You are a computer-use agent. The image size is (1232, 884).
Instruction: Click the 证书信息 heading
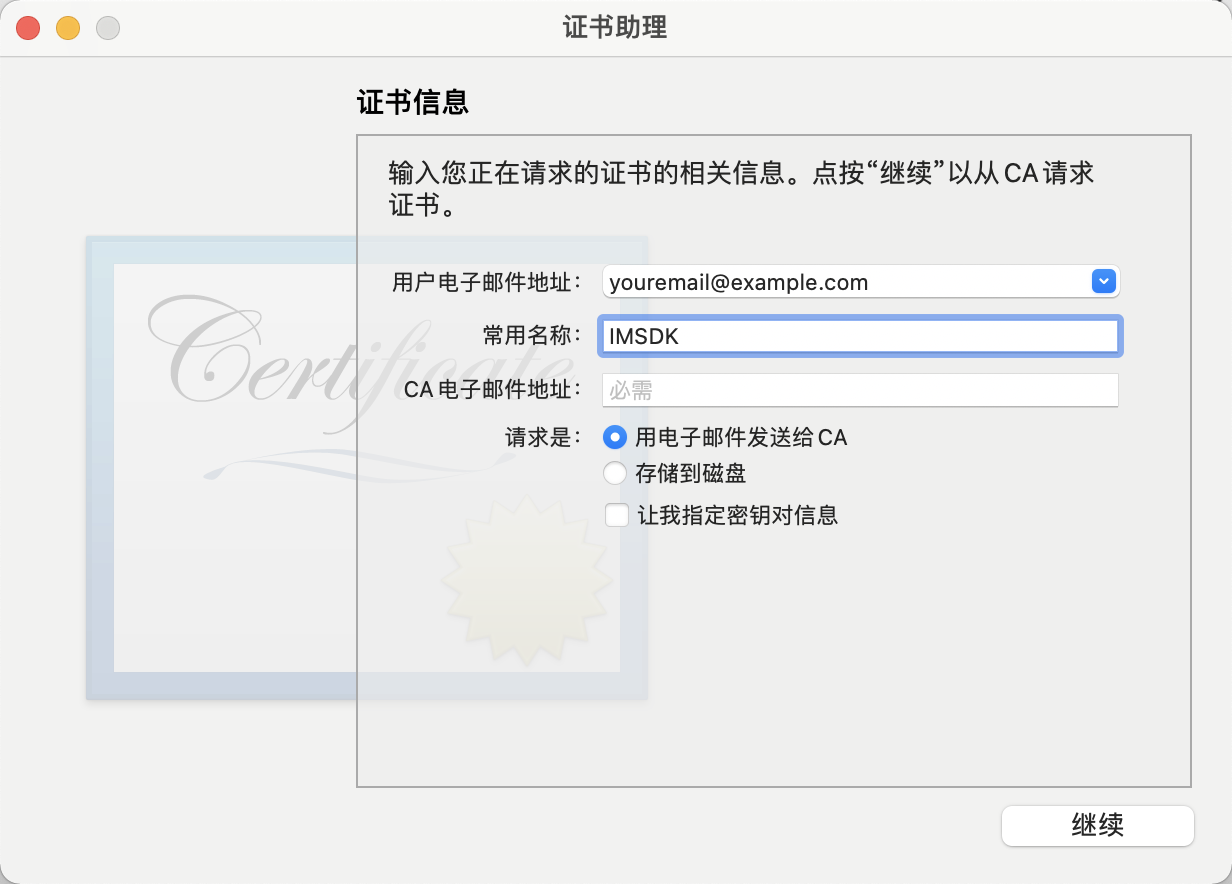pyautogui.click(x=413, y=102)
